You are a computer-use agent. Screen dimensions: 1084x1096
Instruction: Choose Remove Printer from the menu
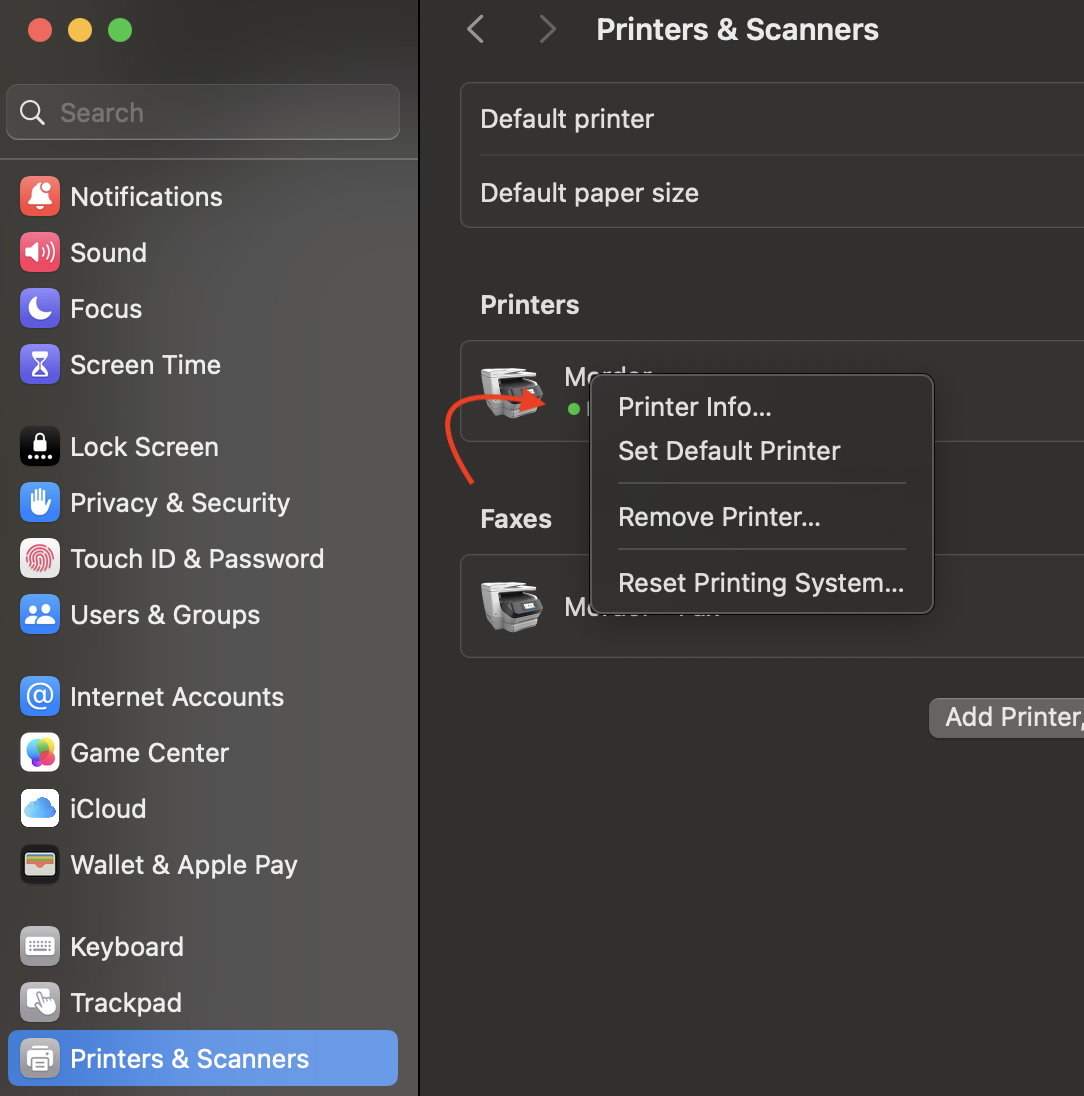[719, 517]
